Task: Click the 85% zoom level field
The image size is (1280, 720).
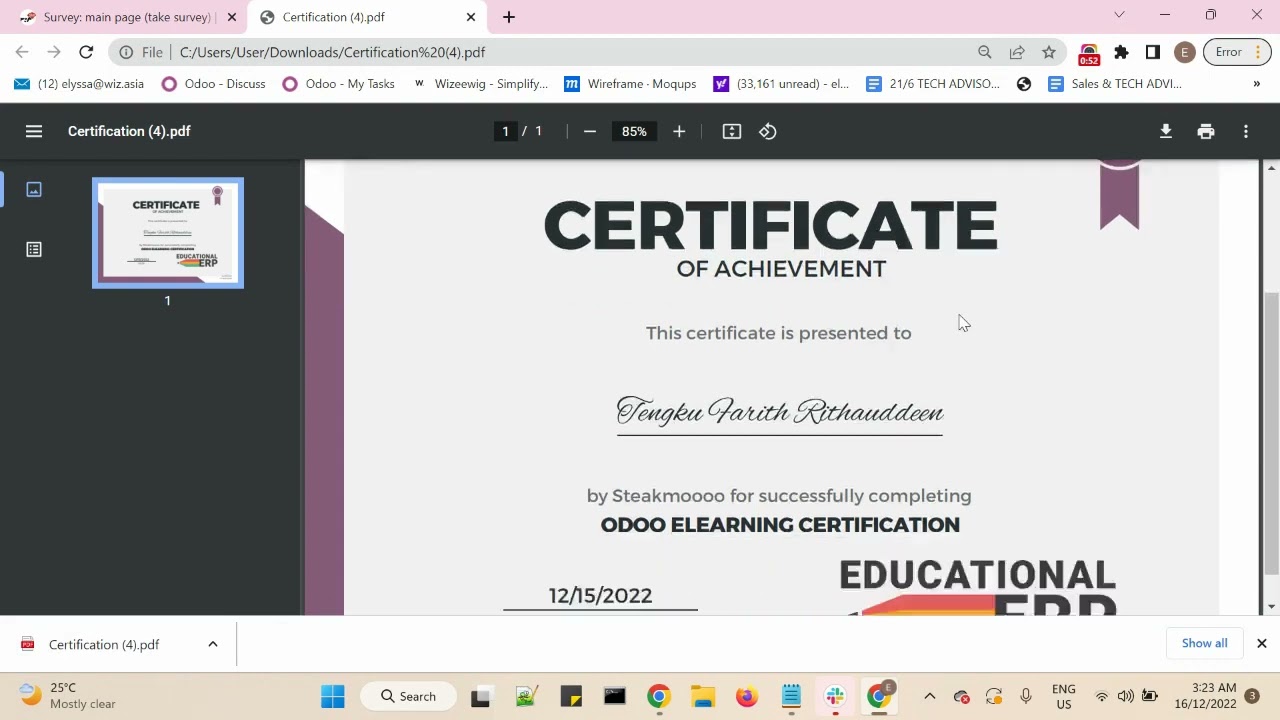Action: pos(634,131)
